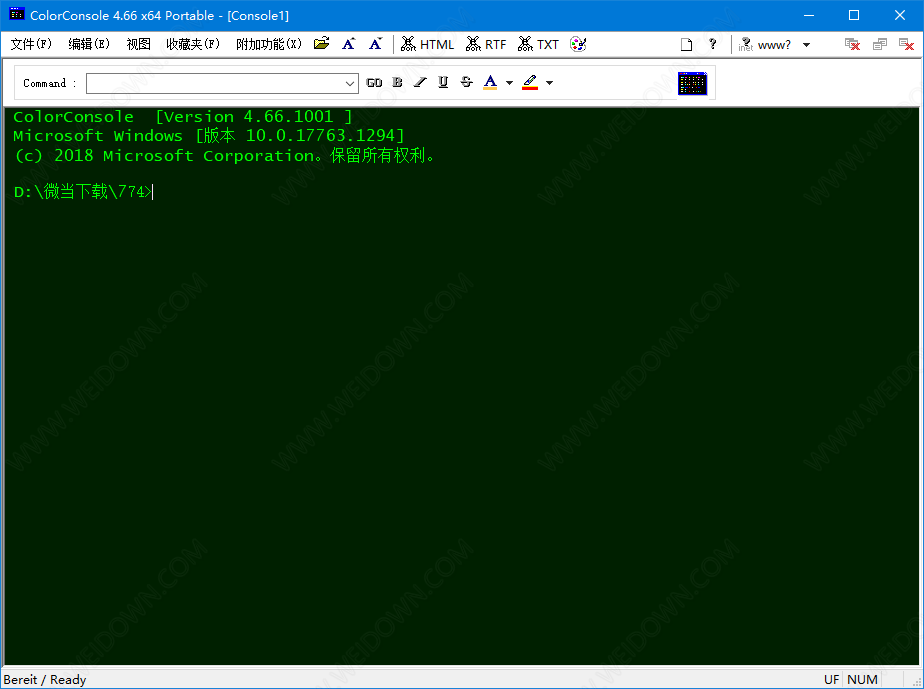This screenshot has width=924, height=689.
Task: Open the 附加功能(X) menu
Action: click(x=269, y=44)
